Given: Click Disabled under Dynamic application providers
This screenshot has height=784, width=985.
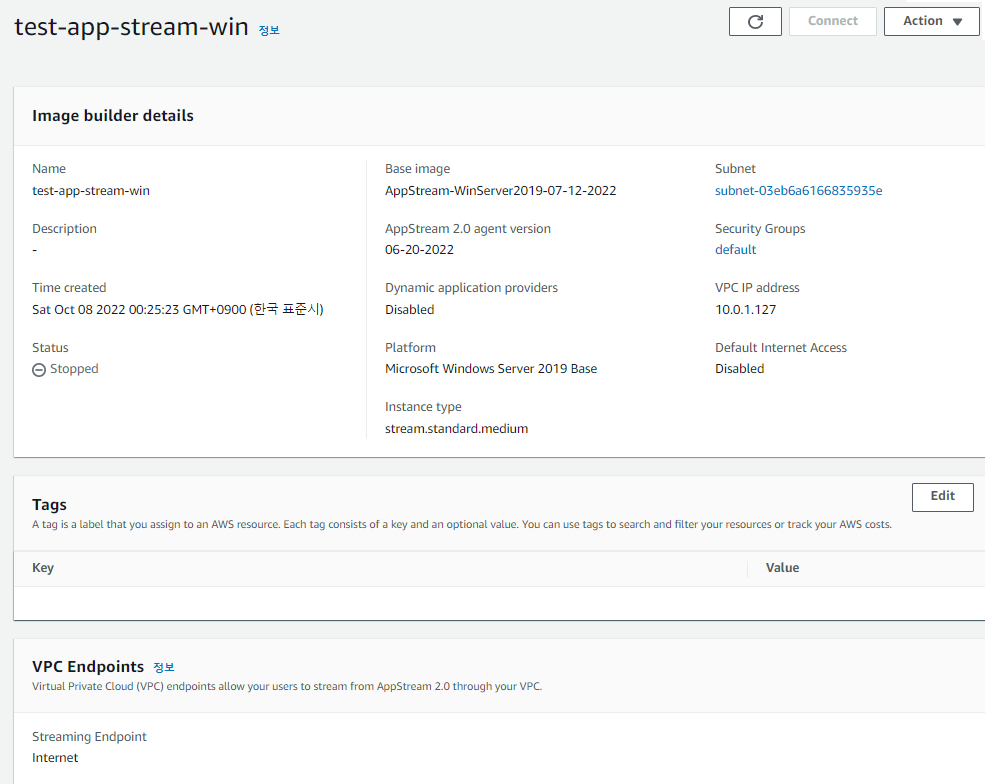Looking at the screenshot, I should point(410,310).
